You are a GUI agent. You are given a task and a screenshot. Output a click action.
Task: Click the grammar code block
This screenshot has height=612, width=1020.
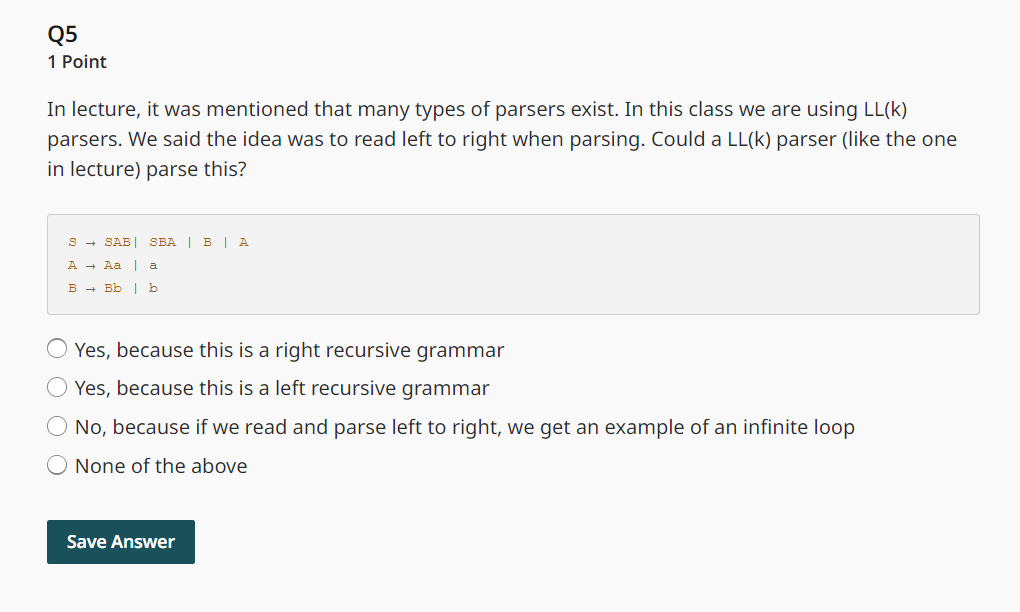coord(512,264)
